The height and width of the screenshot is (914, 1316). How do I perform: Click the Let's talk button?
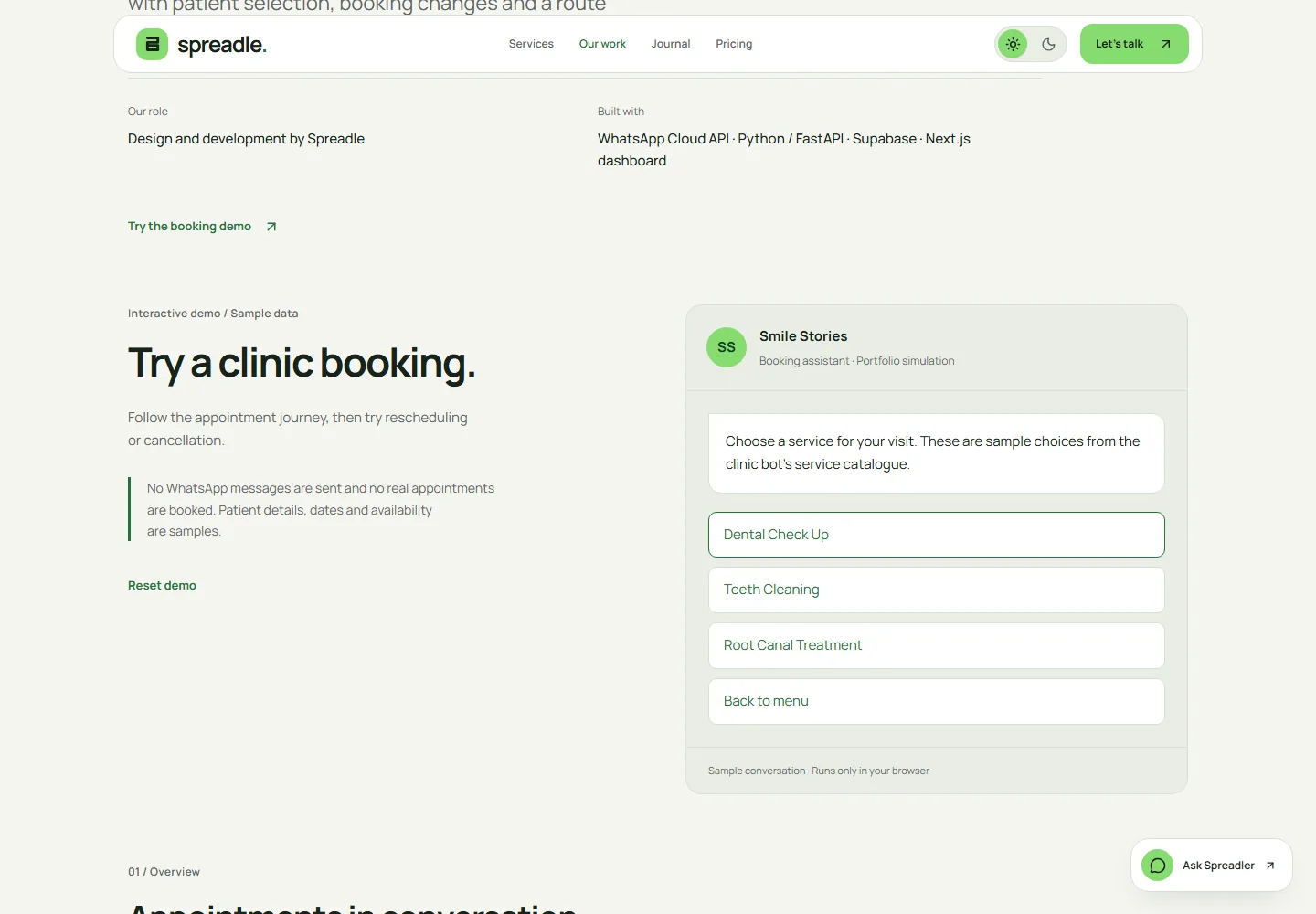coord(1134,44)
